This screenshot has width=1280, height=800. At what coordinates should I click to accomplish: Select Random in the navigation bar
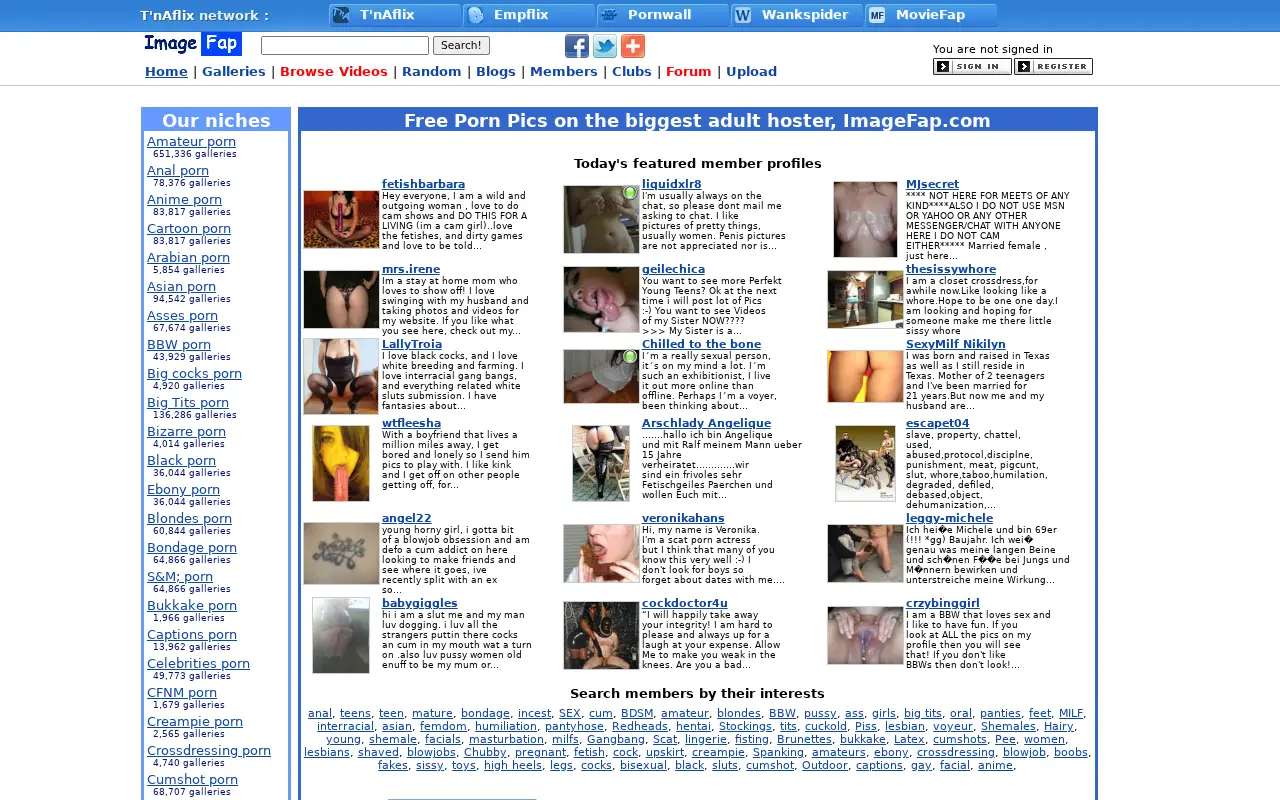pos(432,72)
